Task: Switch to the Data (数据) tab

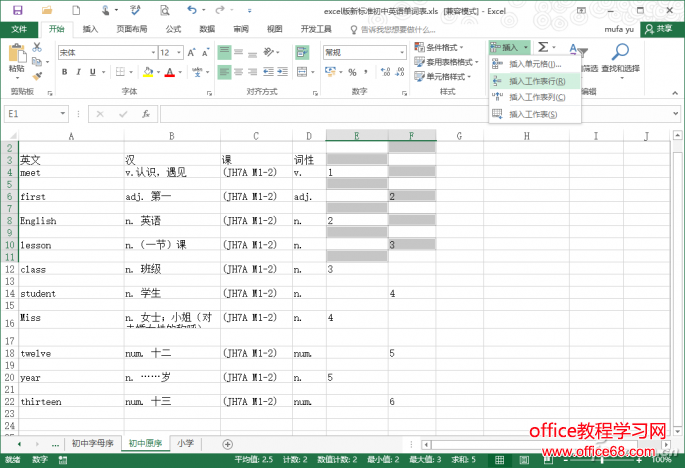Action: click(207, 29)
